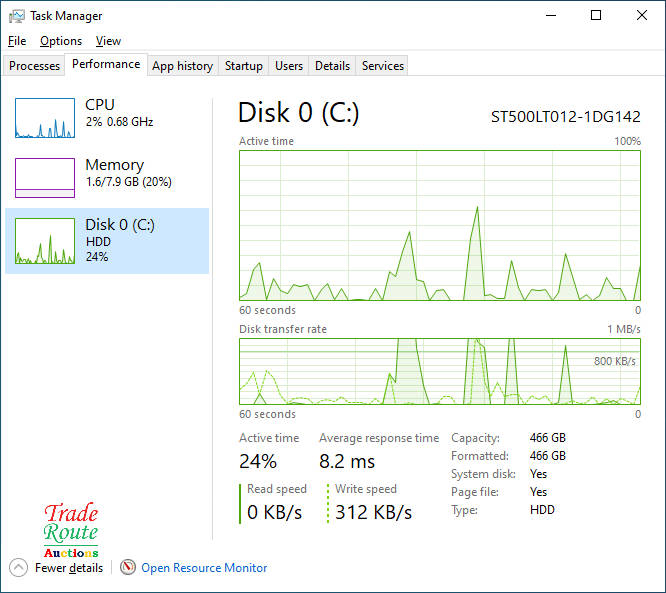Click the Disk active time graph
Screen dimensions: 666x593
440,225
